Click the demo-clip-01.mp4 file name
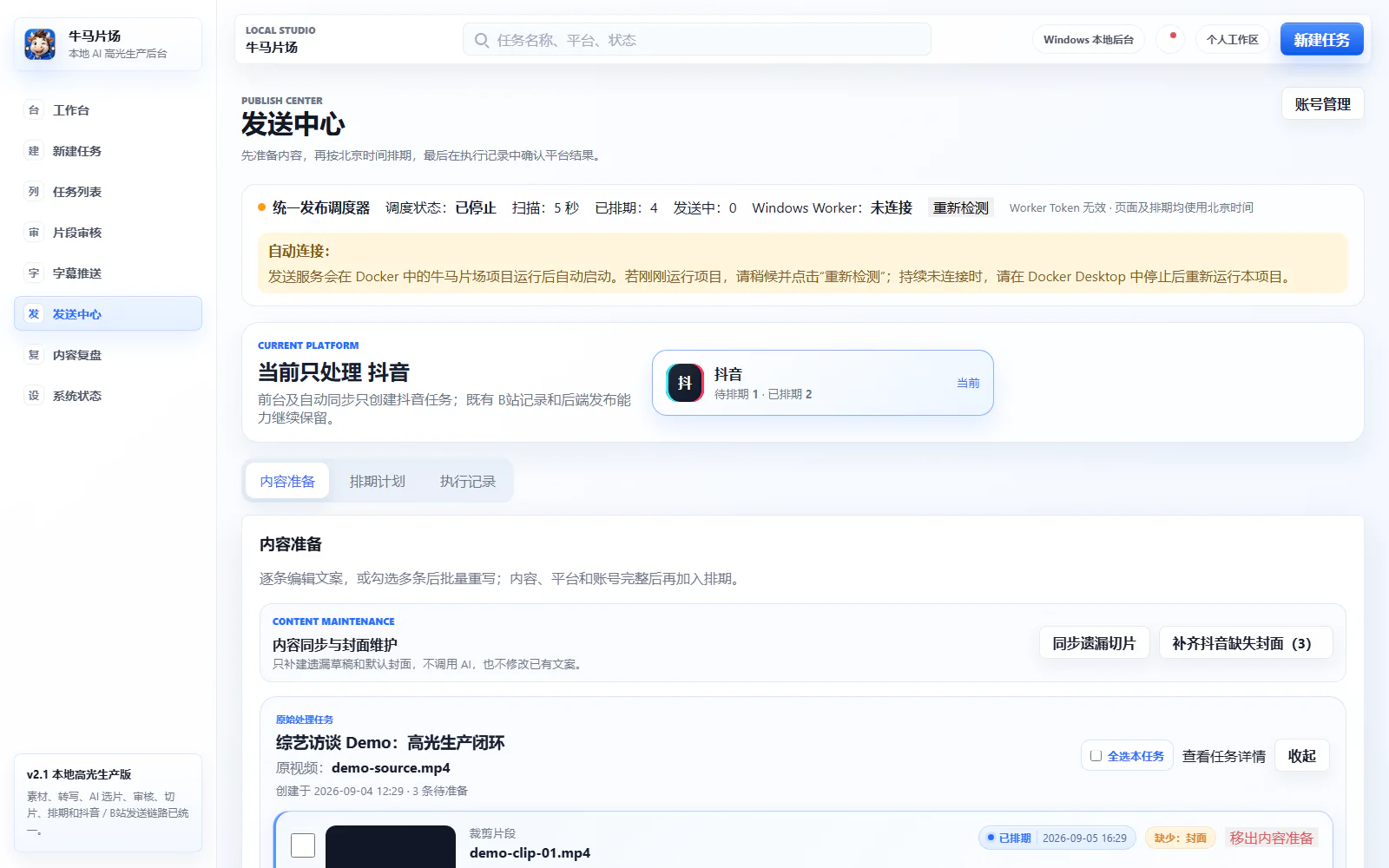Viewport: 1389px width, 868px height. pos(530,852)
